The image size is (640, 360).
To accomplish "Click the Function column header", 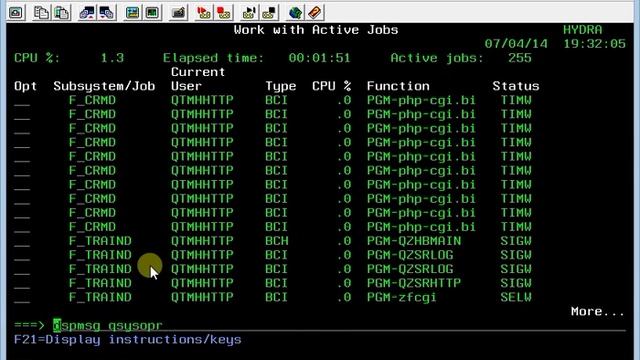I will 398,86.
